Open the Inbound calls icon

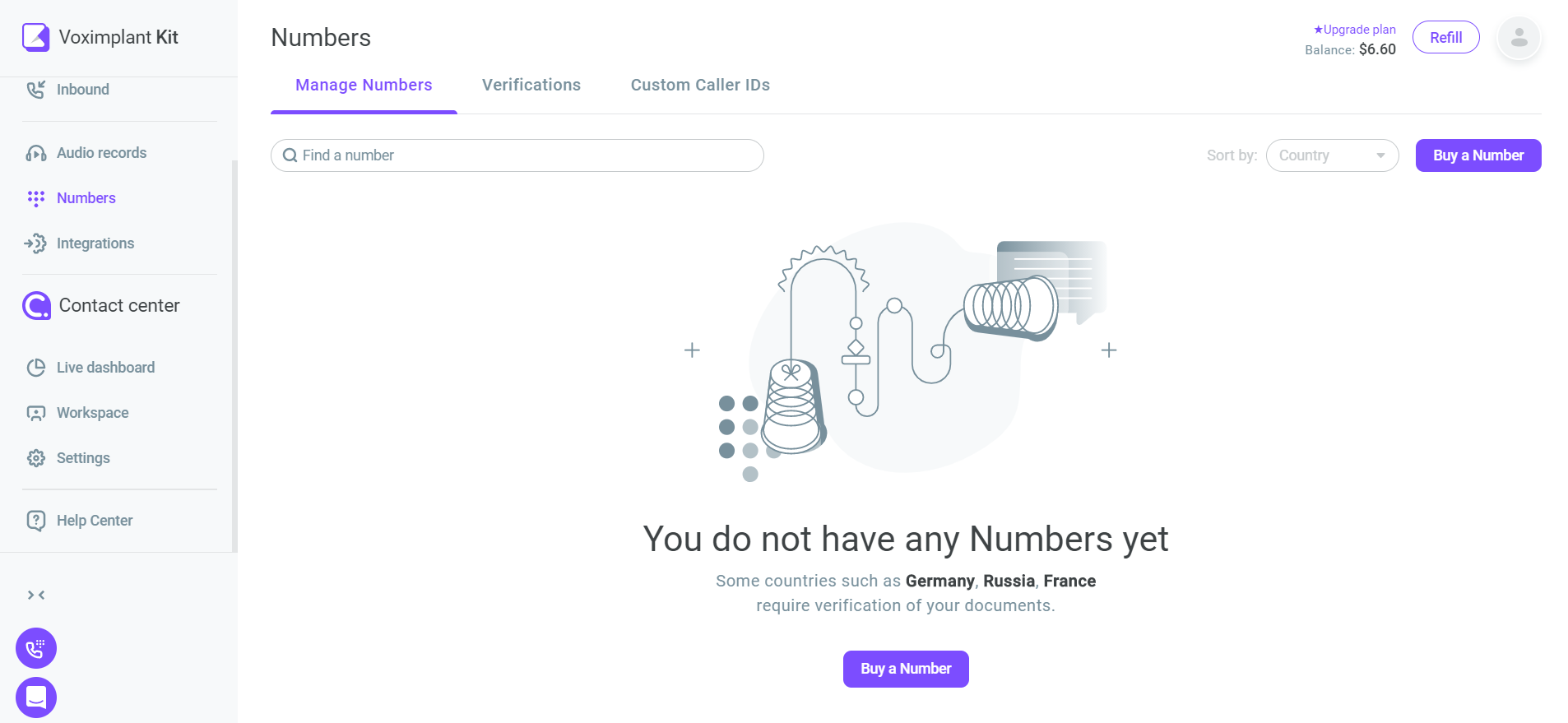pyautogui.click(x=35, y=90)
